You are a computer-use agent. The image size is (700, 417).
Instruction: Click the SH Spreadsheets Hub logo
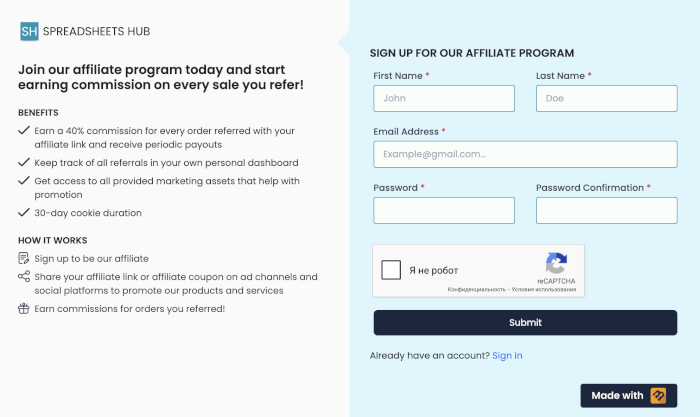[85, 31]
